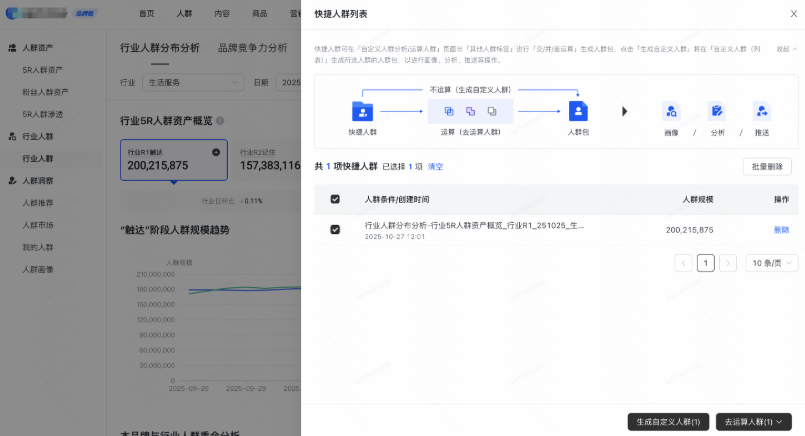Viewport: 805px width, 436px height.
Task: Open 内容 in the top navigation
Action: pyautogui.click(x=222, y=13)
